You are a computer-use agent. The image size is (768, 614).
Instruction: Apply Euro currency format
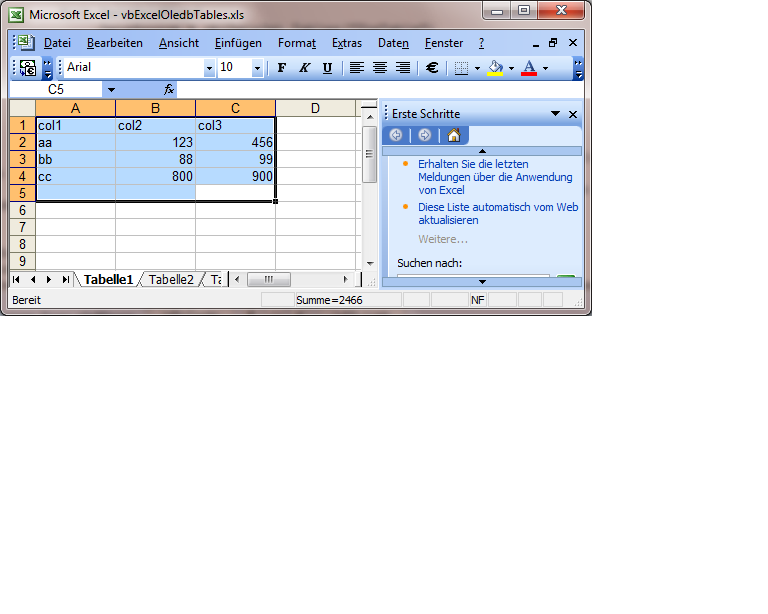[432, 68]
